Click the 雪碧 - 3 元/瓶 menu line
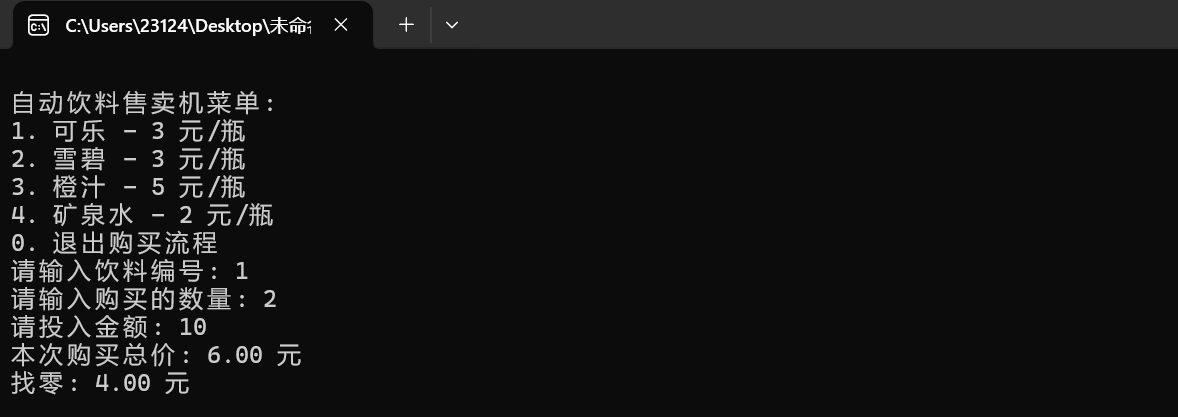The height and width of the screenshot is (417, 1178). 128,159
